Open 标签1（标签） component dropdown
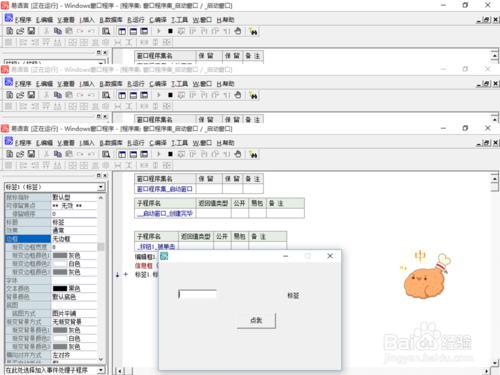The width and height of the screenshot is (500, 375). (x=101, y=187)
